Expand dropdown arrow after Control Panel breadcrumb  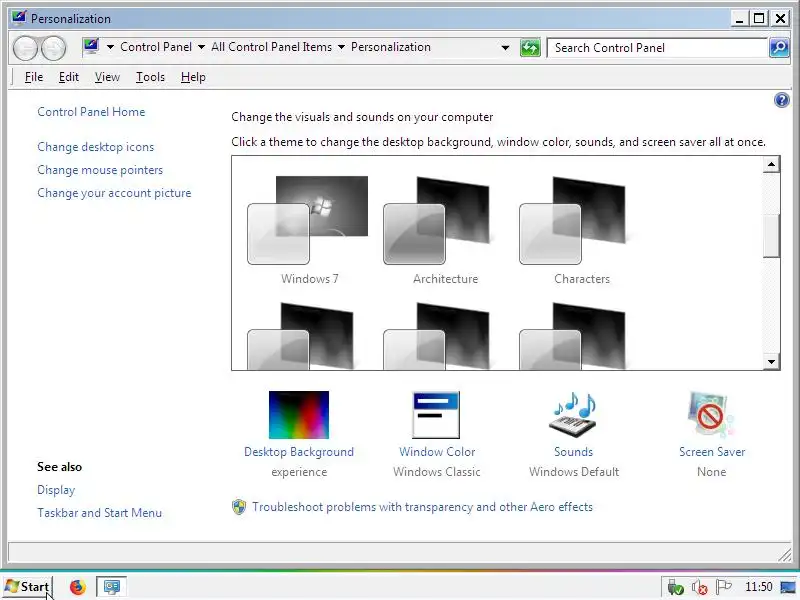(202, 47)
